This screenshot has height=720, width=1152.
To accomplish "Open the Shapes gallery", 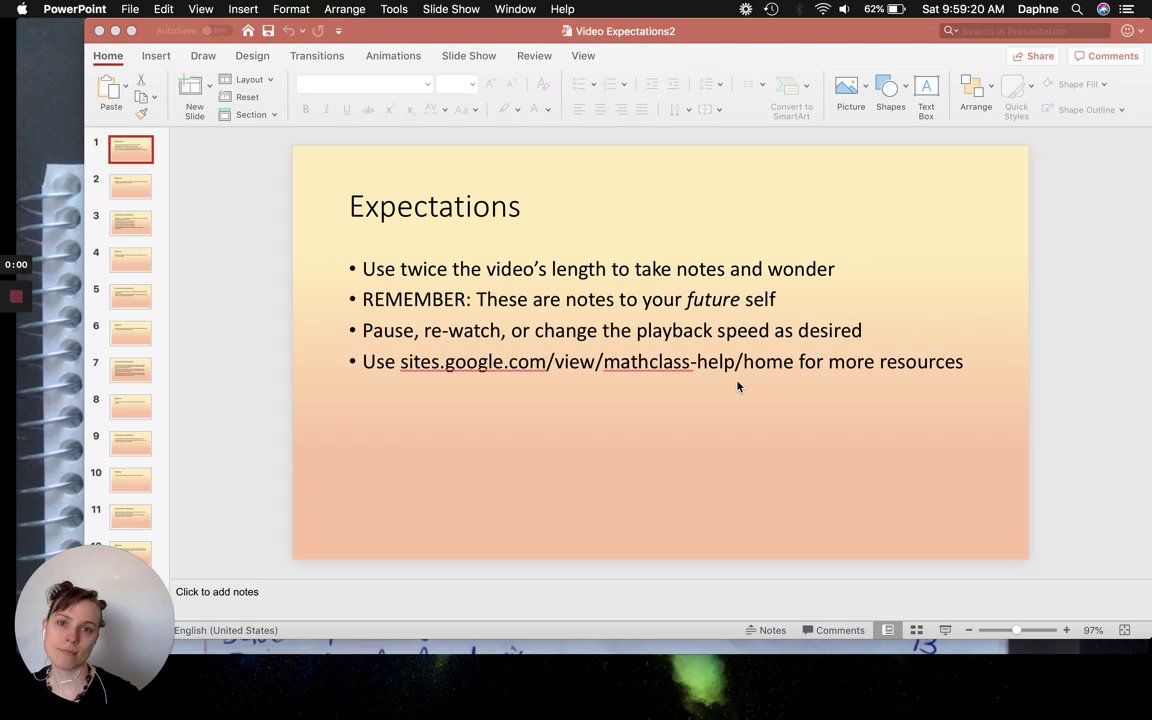I will 888,93.
